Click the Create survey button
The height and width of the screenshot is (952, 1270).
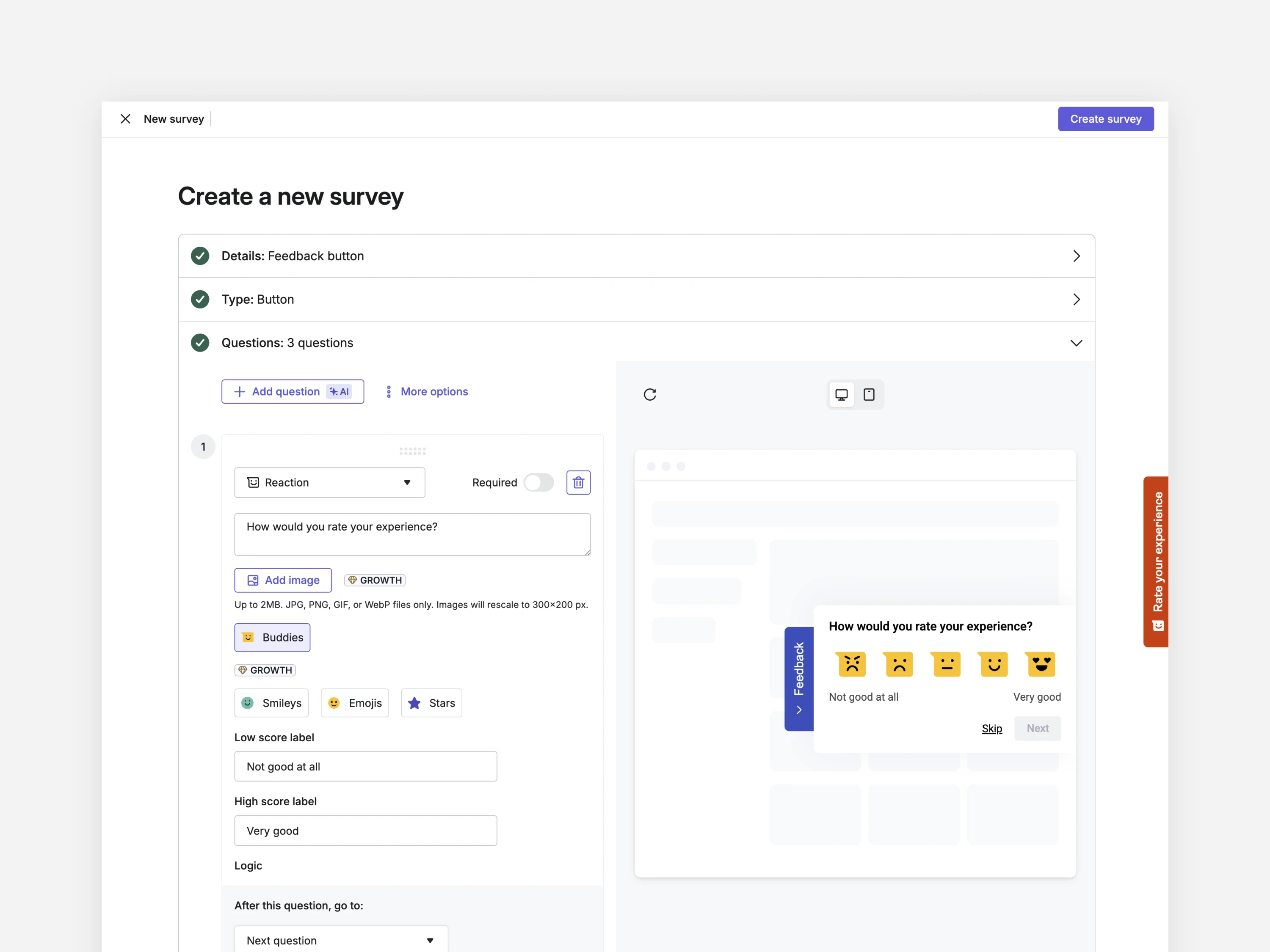[1105, 119]
